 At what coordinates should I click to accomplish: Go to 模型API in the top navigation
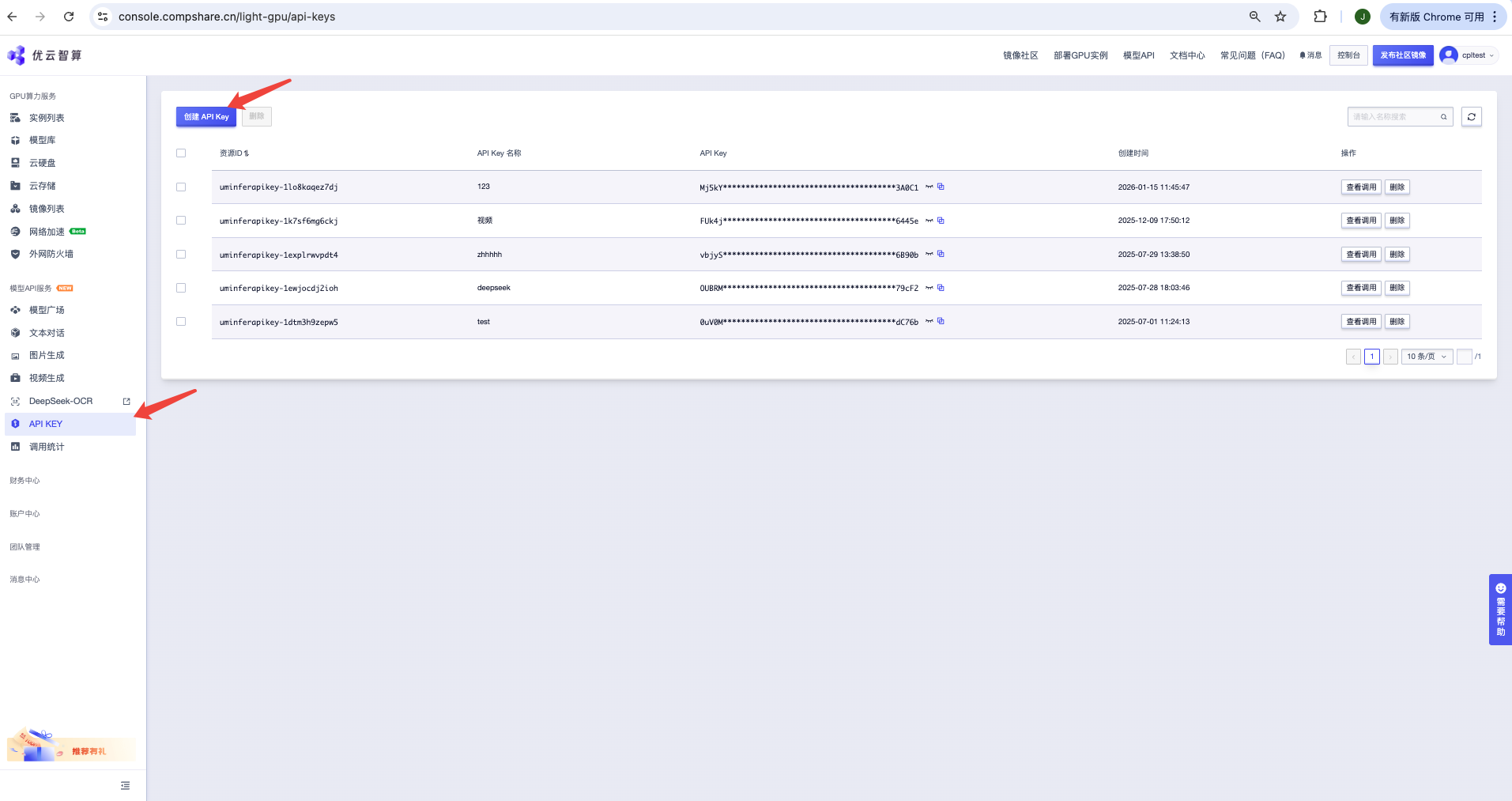(x=1138, y=55)
